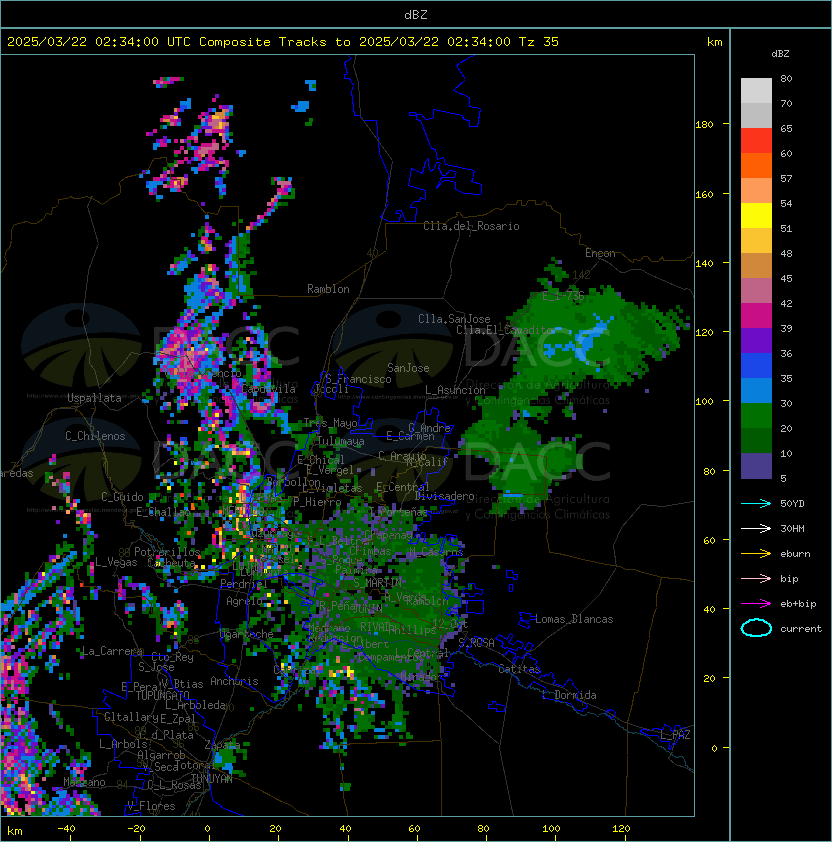
Task: Click the Encon map label
Action: [600, 253]
